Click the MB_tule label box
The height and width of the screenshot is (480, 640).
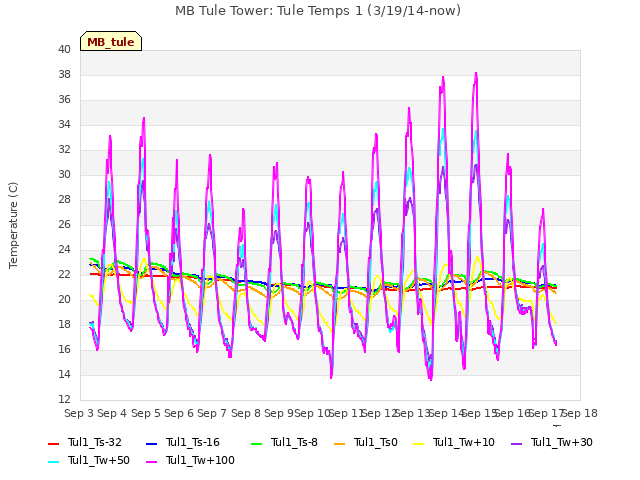tap(111, 41)
